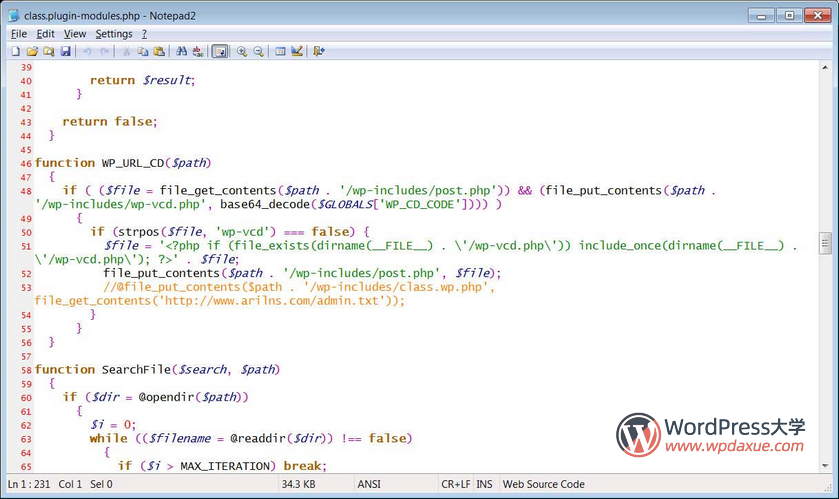Click the Cut scissors icon

[x=126, y=51]
